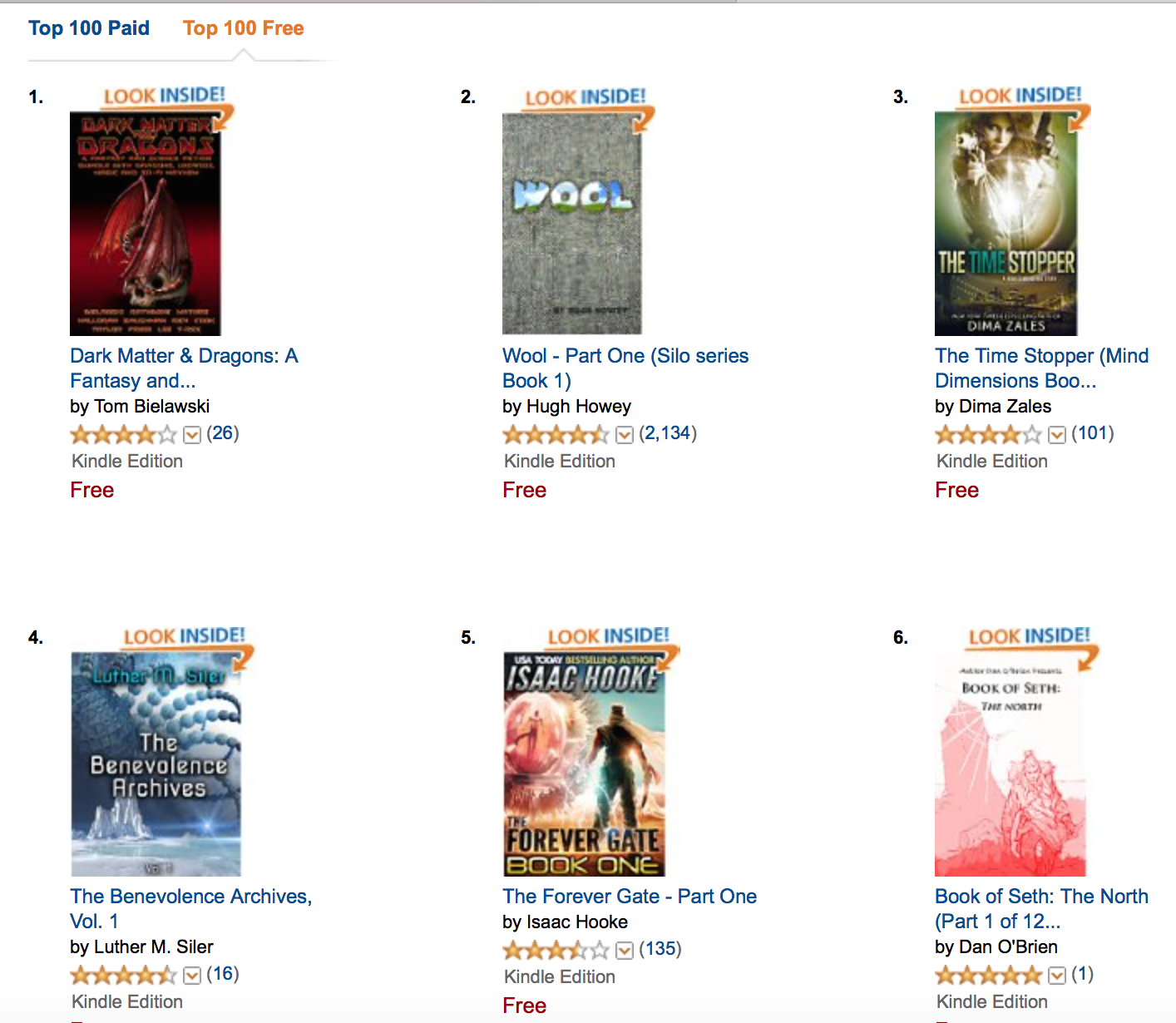
Task: Expand rating dropdown next to 2,134 reviews
Action: 625,435
